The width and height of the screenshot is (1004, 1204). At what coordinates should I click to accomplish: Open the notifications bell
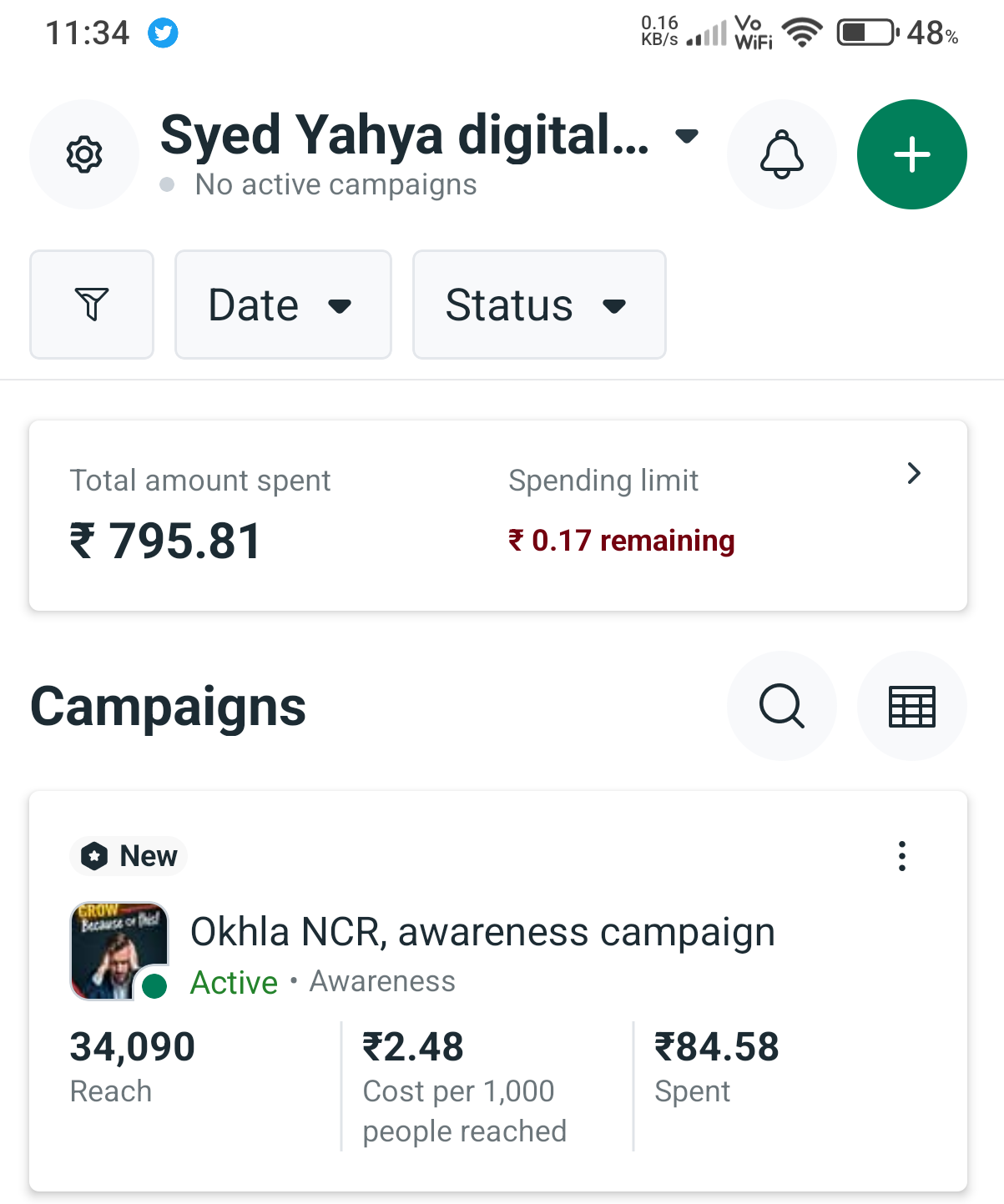[x=781, y=154]
